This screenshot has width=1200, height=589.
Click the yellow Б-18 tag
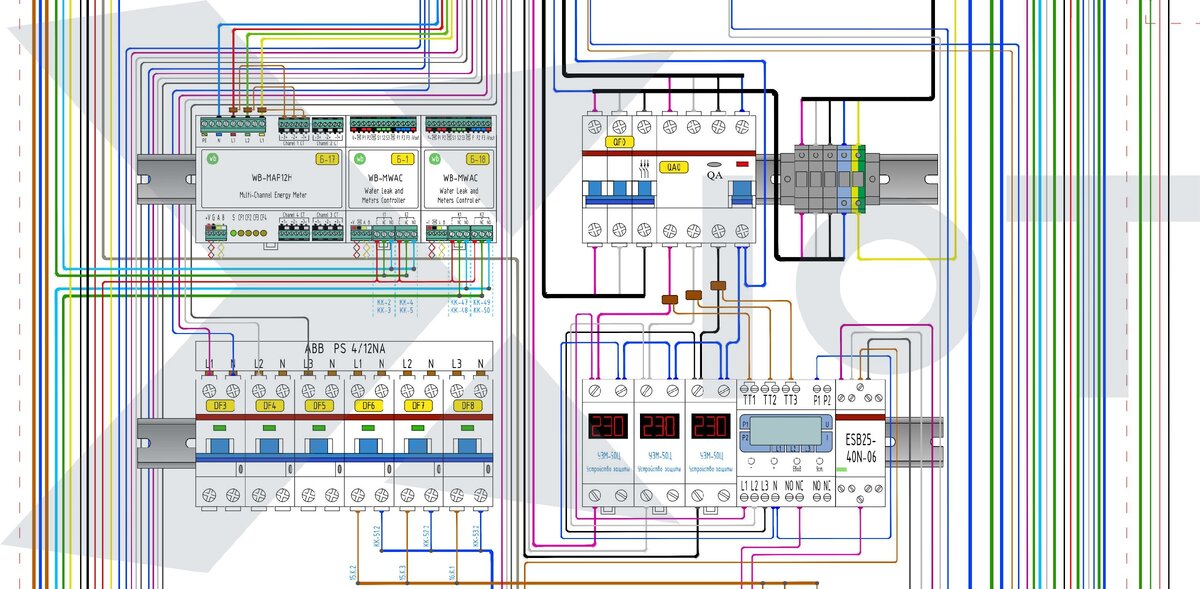tap(478, 159)
